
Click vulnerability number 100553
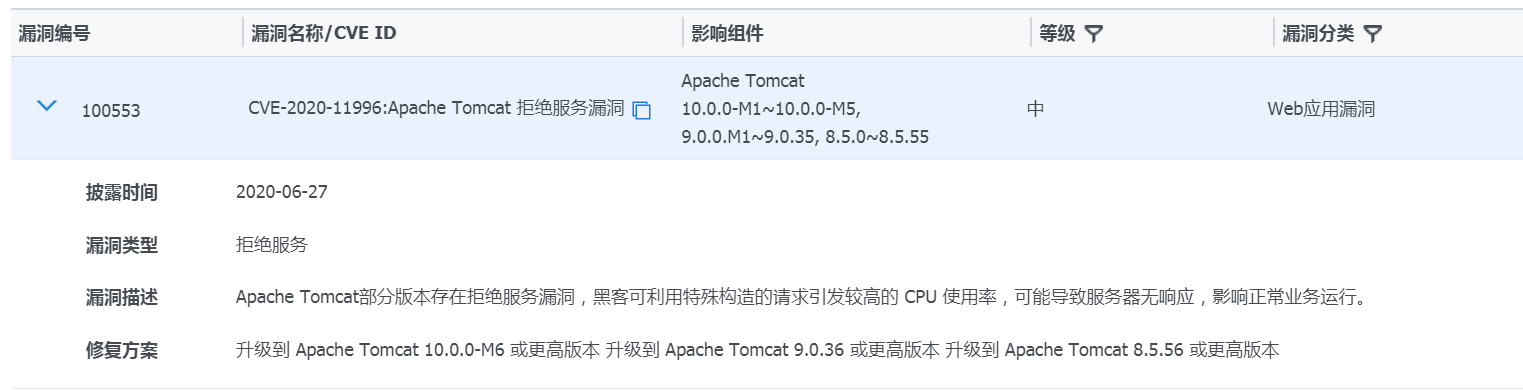(111, 111)
